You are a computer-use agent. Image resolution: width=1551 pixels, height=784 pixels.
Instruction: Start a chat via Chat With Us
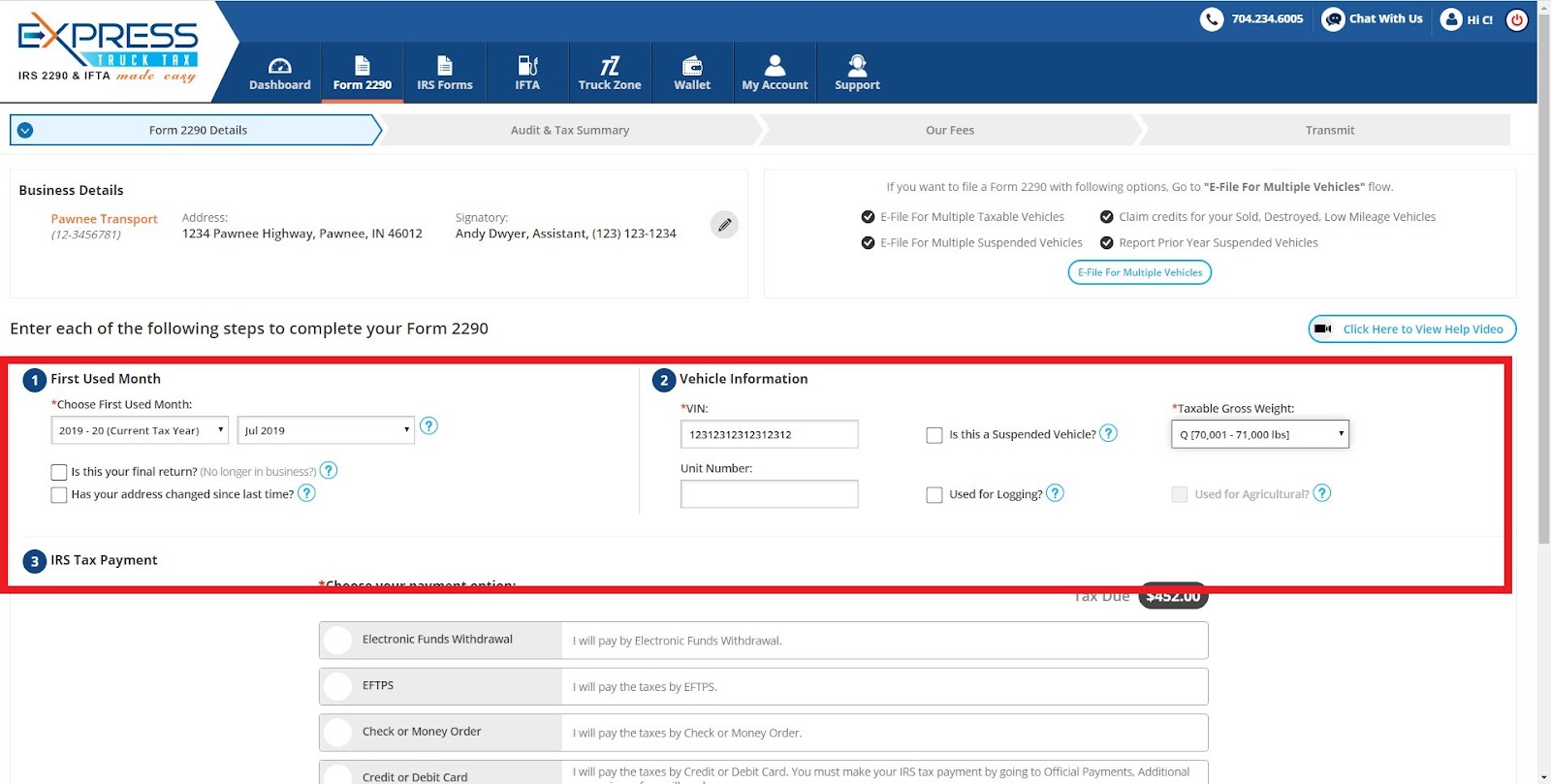(x=1373, y=18)
